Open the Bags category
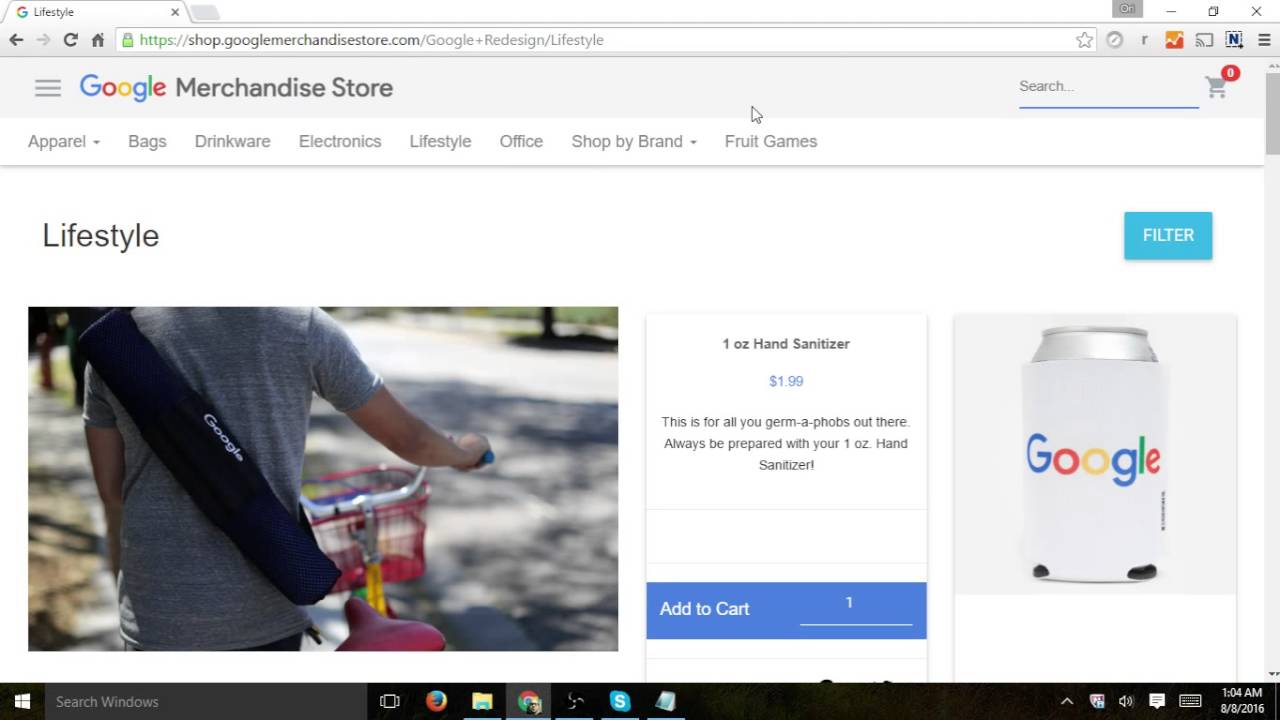1280x720 pixels. pos(147,141)
